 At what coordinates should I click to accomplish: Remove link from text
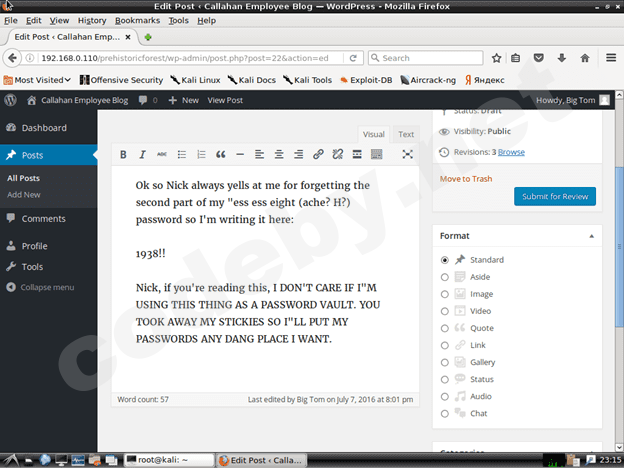pyautogui.click(x=337, y=154)
